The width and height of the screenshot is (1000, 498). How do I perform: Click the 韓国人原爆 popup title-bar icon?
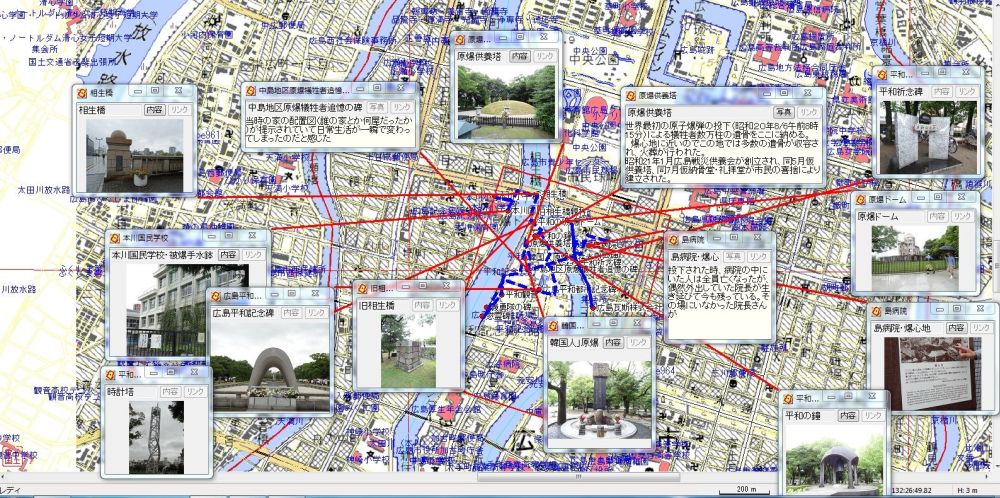point(553,325)
